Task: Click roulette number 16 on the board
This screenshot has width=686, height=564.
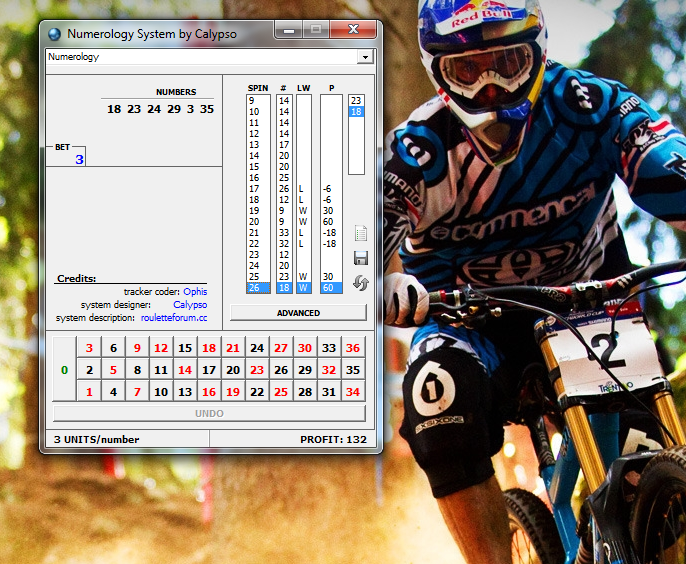Action: [x=209, y=392]
